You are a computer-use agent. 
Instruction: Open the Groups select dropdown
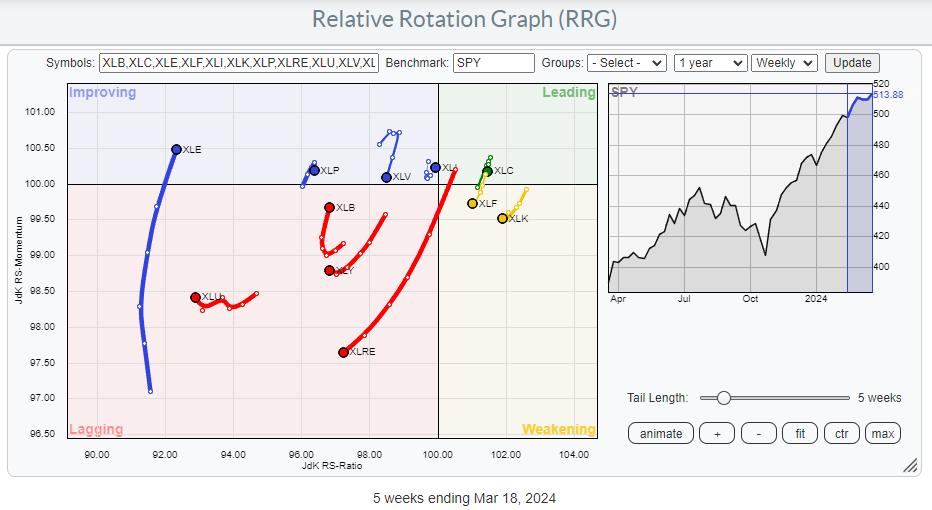(x=626, y=62)
